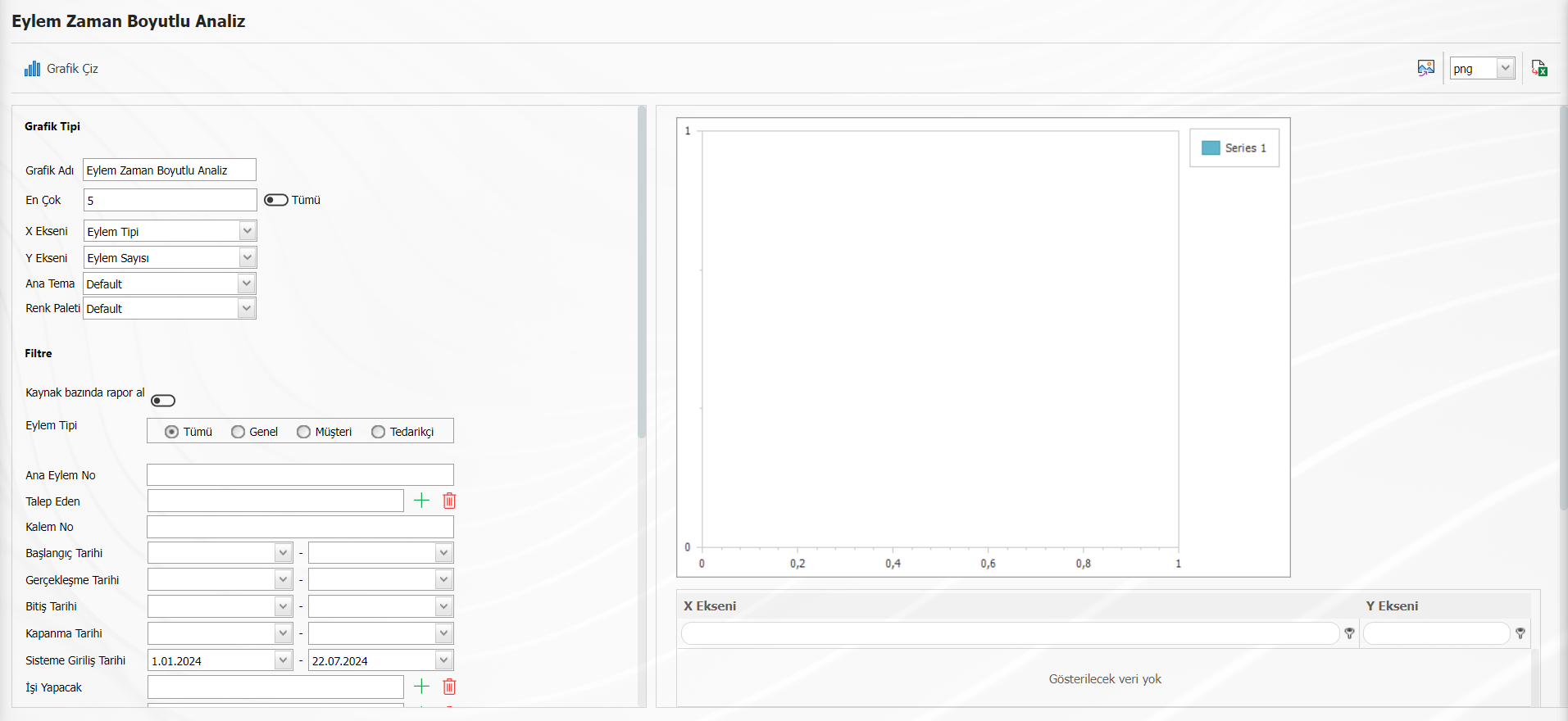This screenshot has height=721, width=1568.
Task: Add an İşi Yapacak entry with plus
Action: pos(421,687)
